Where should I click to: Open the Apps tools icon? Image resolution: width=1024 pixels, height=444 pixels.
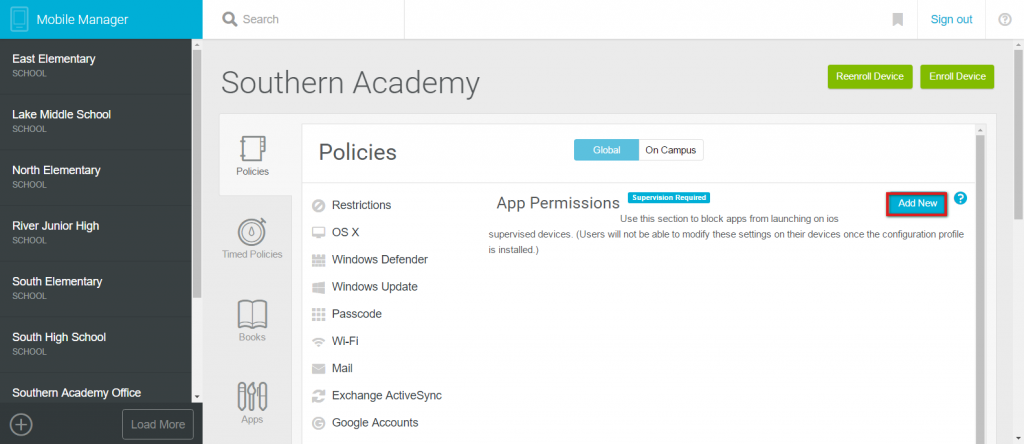252,396
